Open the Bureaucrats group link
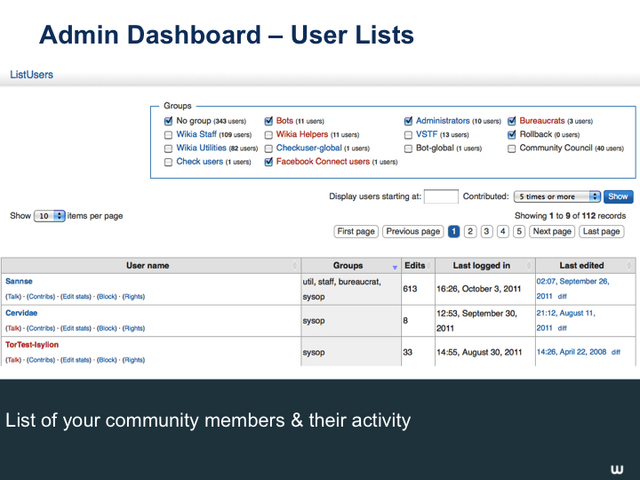The width and height of the screenshot is (640, 480). [x=542, y=121]
